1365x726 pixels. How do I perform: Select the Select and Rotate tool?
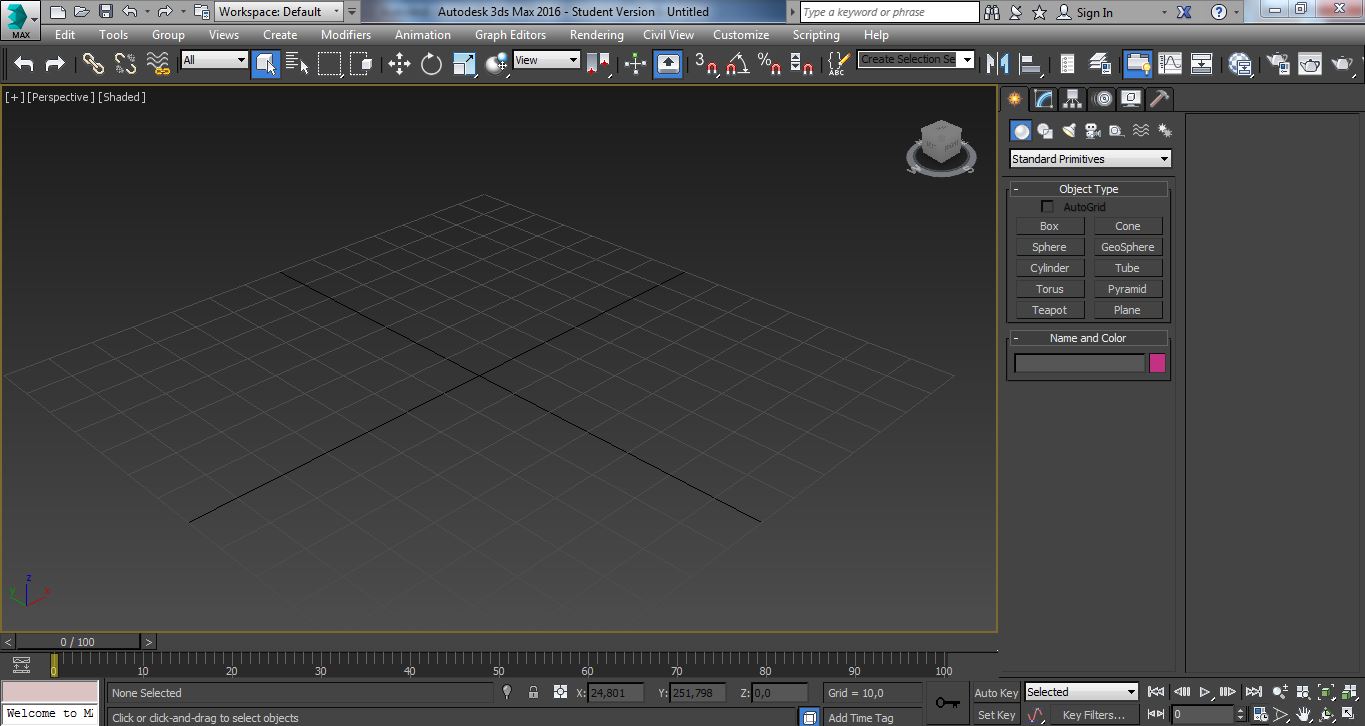click(x=430, y=63)
